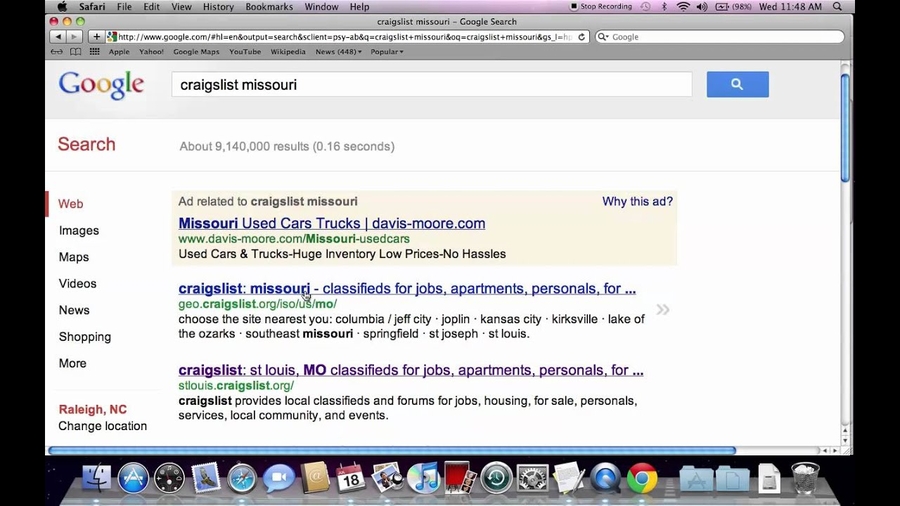
Task: Open craigslist: st louis, MO result
Action: pos(411,370)
